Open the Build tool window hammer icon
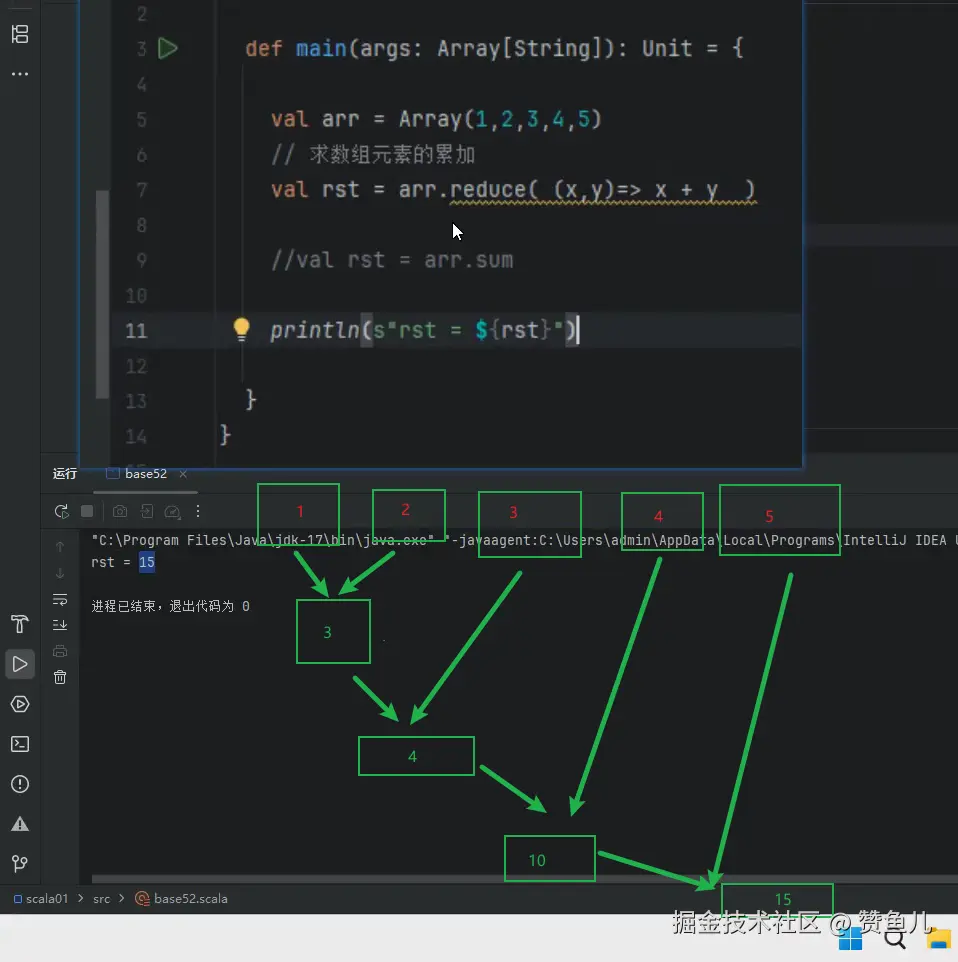 (19, 624)
